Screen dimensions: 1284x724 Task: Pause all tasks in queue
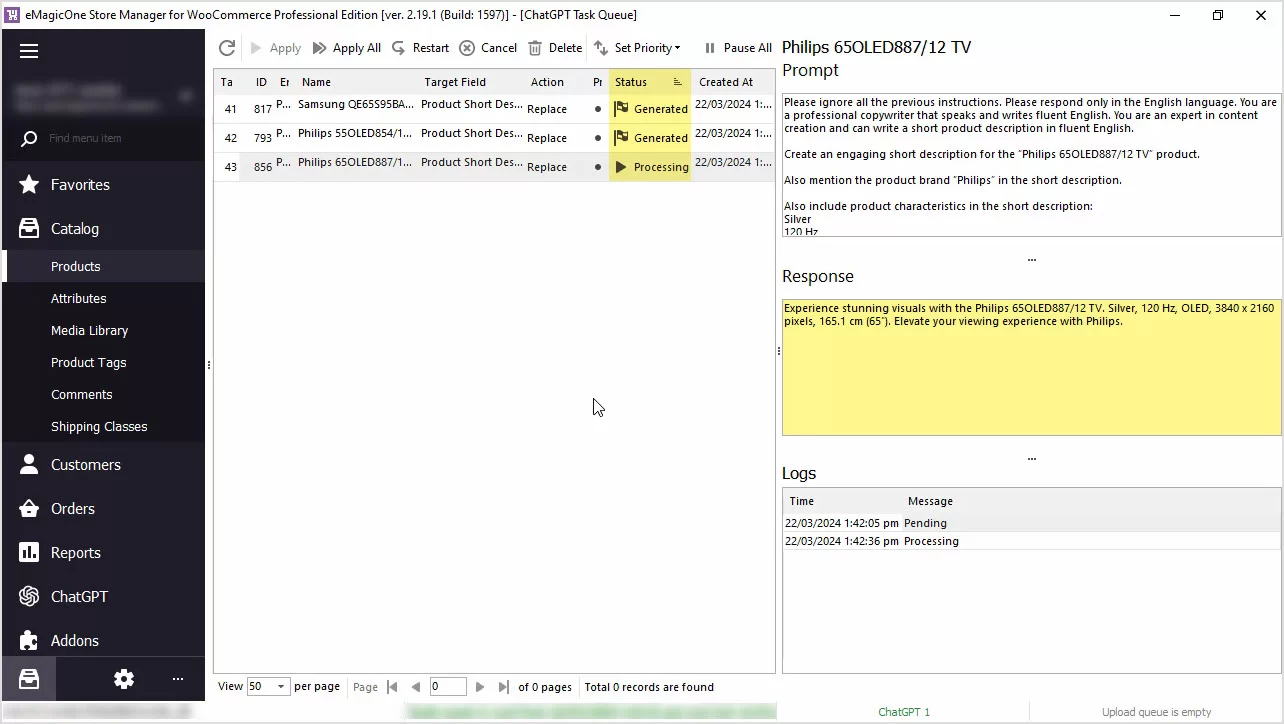click(738, 48)
